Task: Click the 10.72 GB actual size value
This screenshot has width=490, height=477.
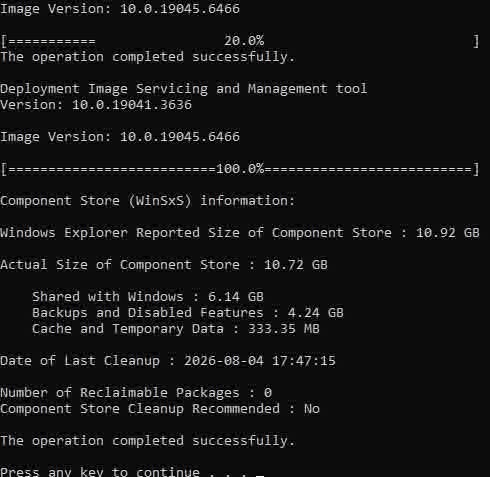Action: (296, 265)
